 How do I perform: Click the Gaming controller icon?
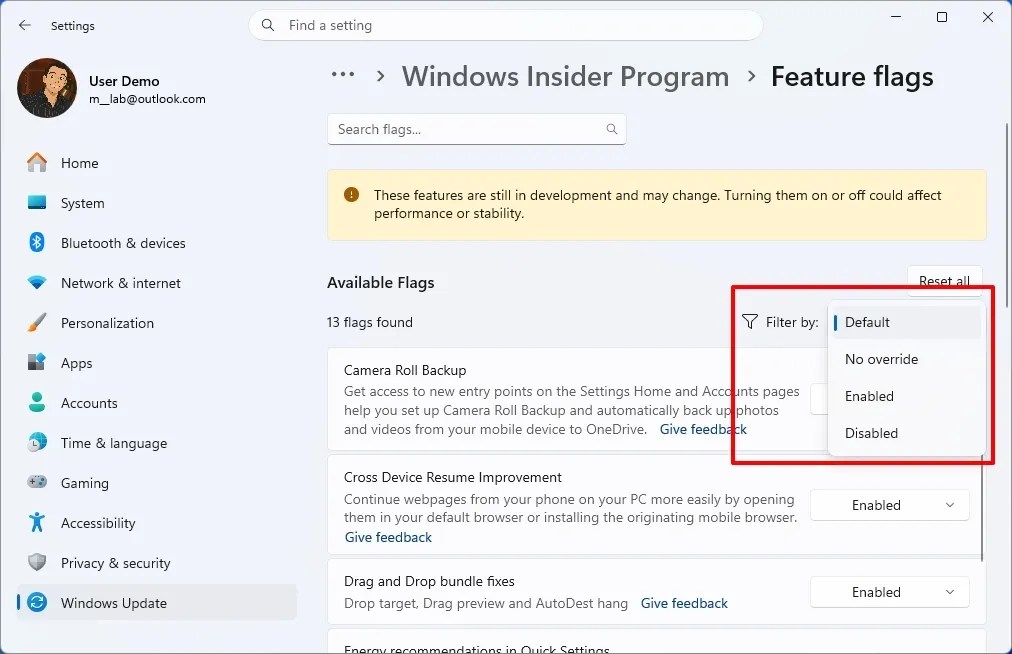(37, 482)
